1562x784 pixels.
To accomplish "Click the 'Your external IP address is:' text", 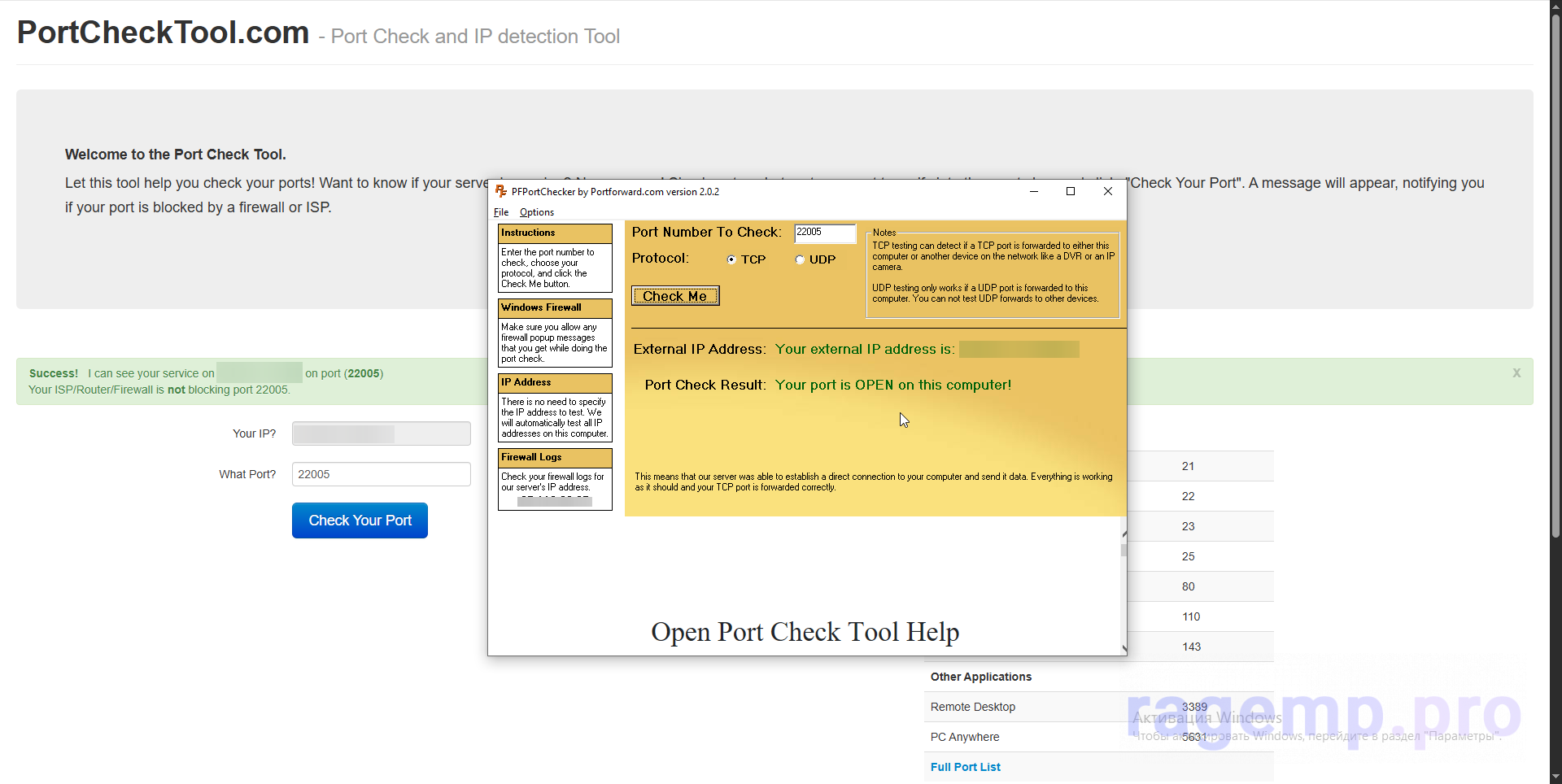I will pyautogui.click(x=864, y=349).
